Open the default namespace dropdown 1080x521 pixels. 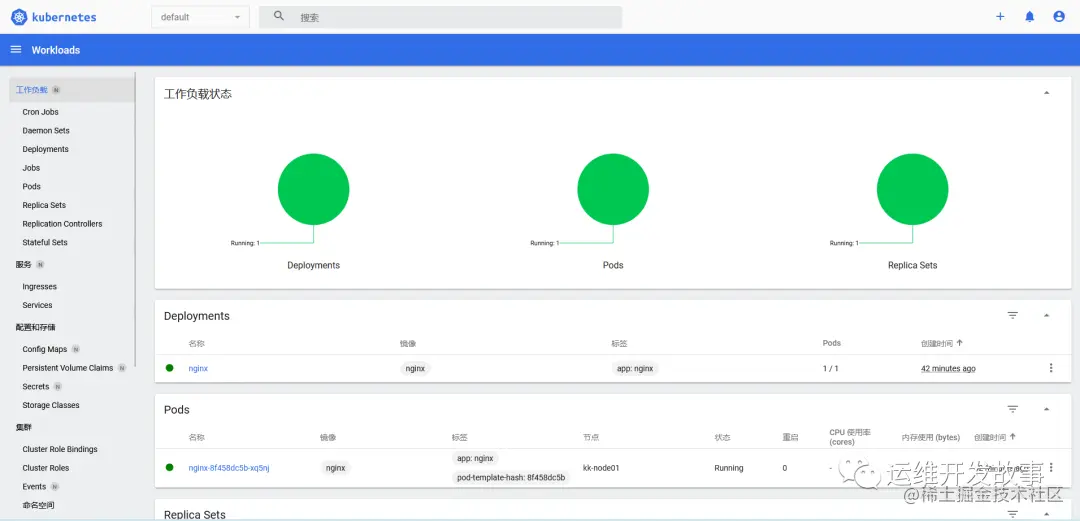click(x=200, y=17)
